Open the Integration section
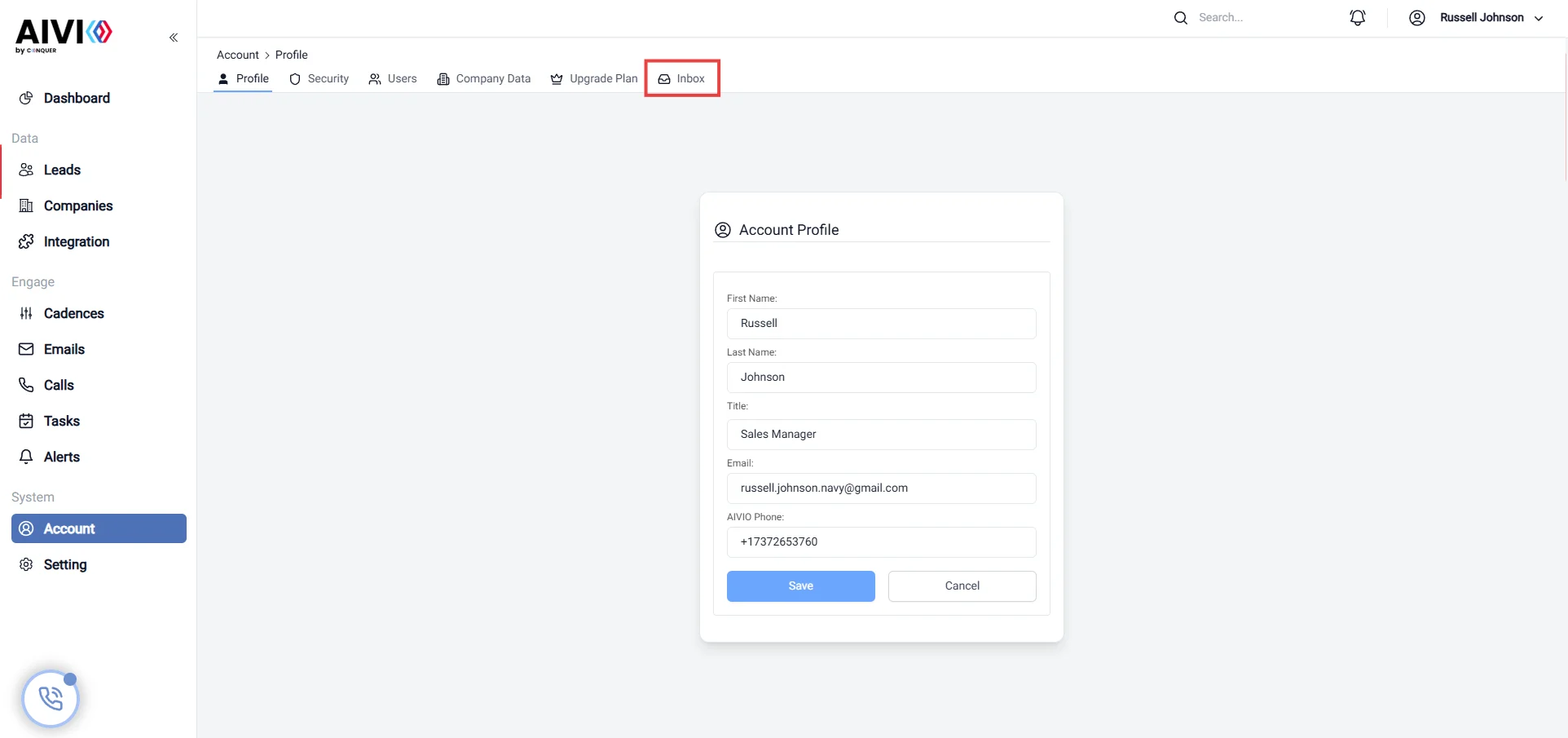The width and height of the screenshot is (1568, 738). coord(77,241)
